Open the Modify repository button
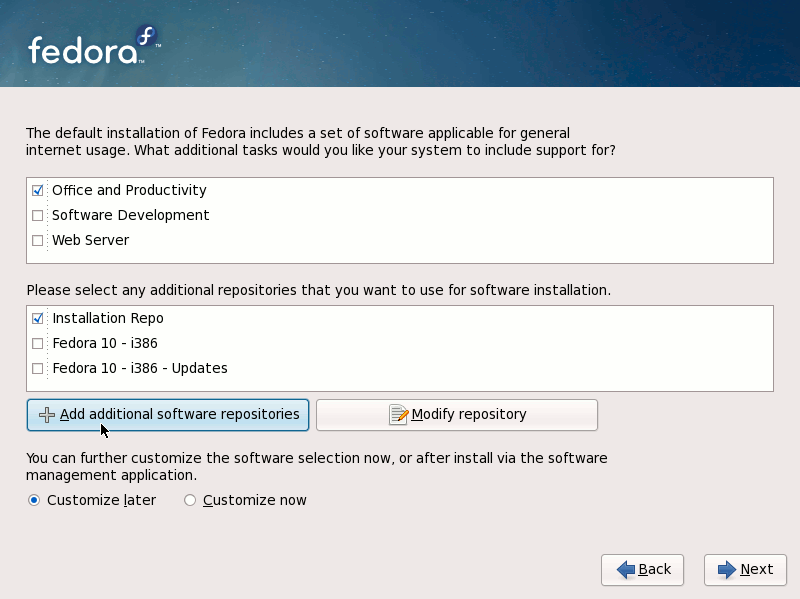Screen dimensions: 800x599 pyautogui.click(x=457, y=415)
